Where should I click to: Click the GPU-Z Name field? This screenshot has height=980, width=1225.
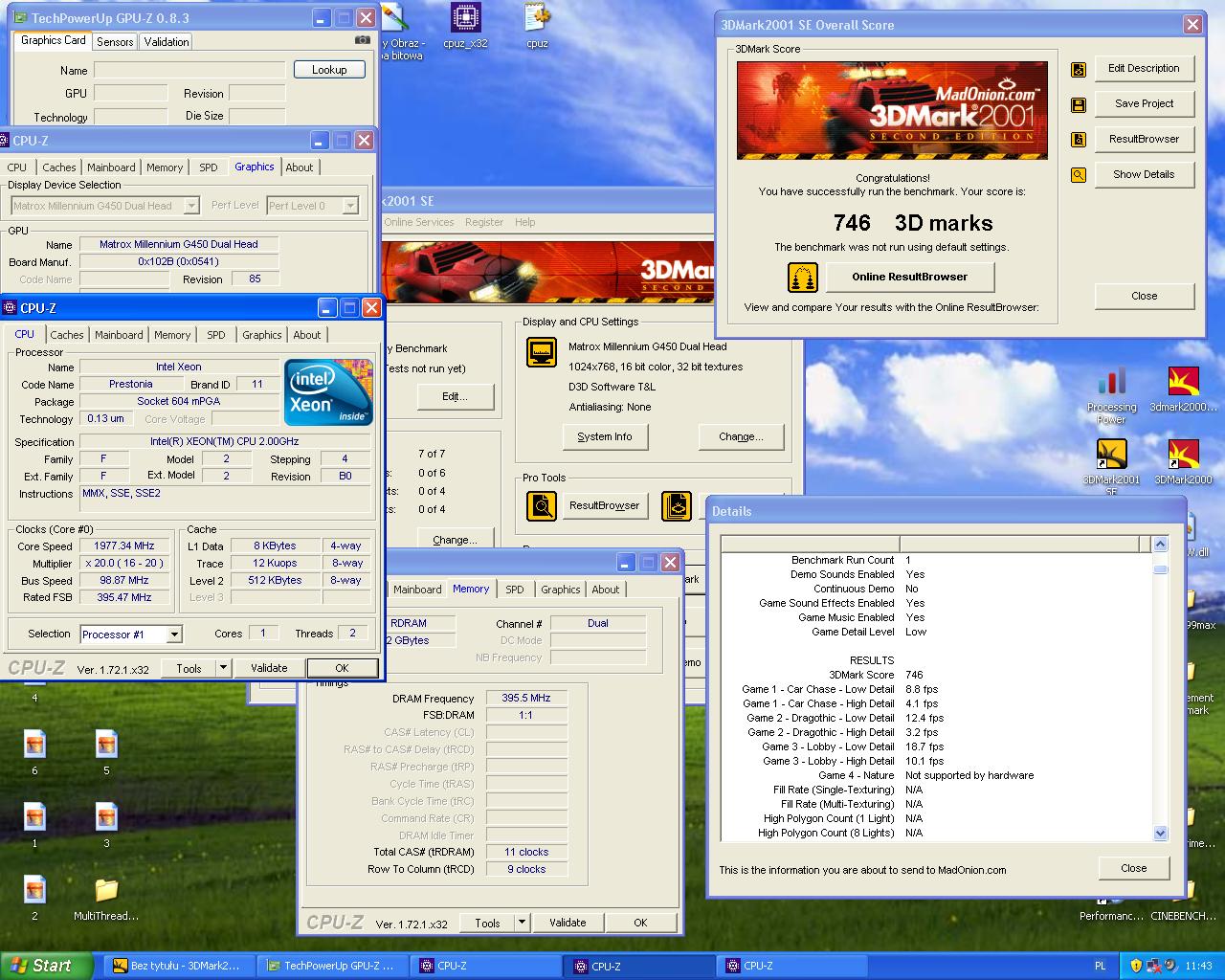click(x=189, y=70)
